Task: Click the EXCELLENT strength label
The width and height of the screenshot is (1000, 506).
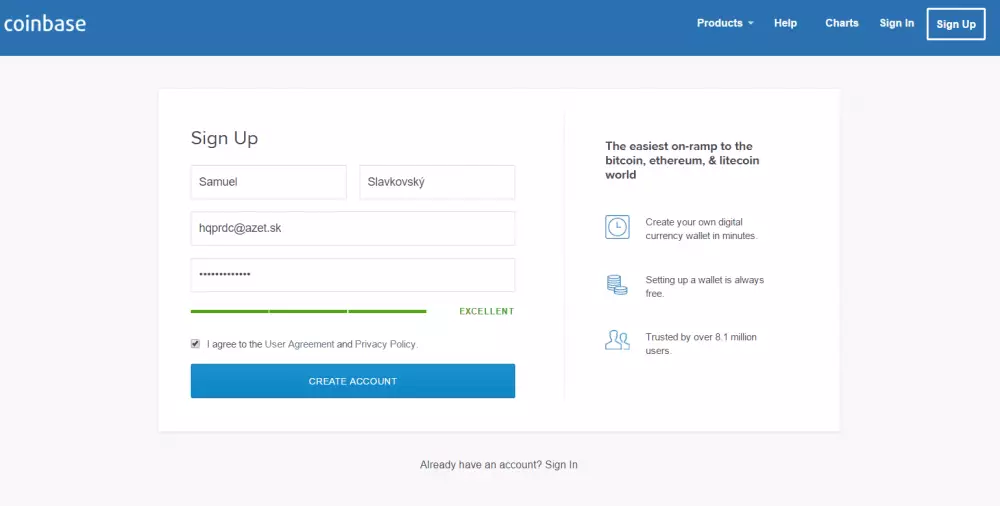Action: pos(487,311)
